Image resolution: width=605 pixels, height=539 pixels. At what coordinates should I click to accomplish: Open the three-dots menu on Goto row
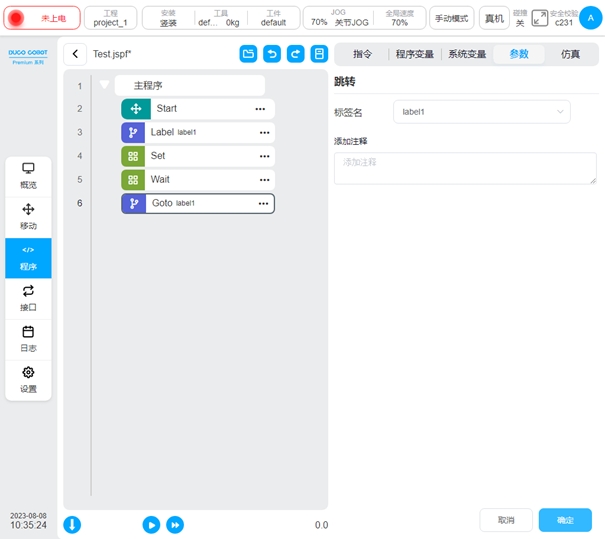[264, 203]
